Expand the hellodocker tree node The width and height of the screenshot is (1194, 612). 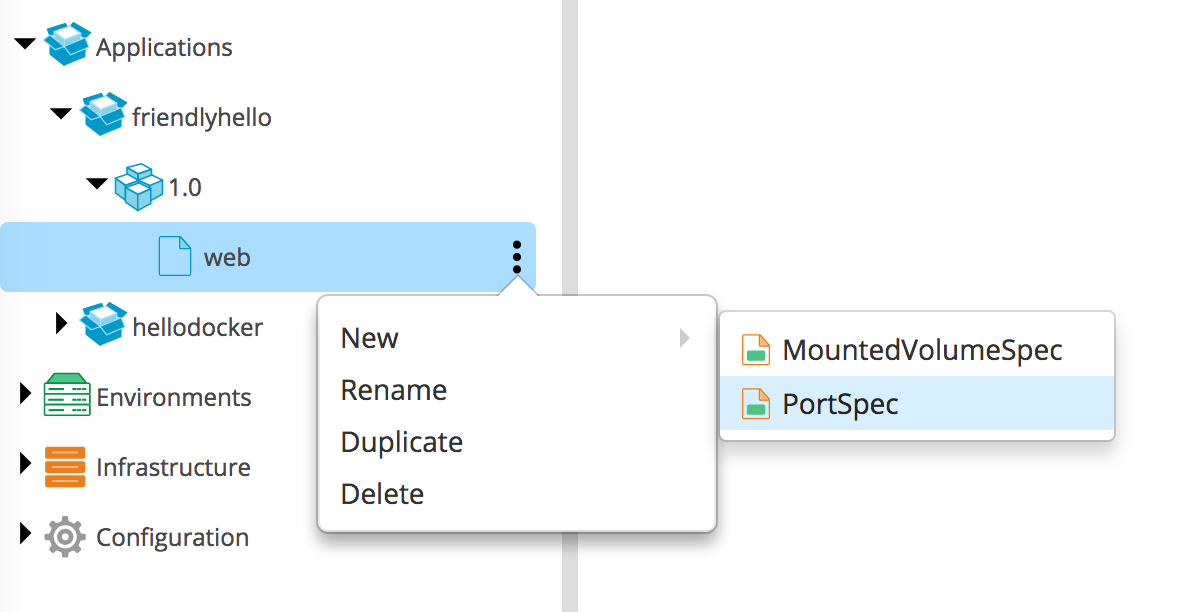[62, 324]
